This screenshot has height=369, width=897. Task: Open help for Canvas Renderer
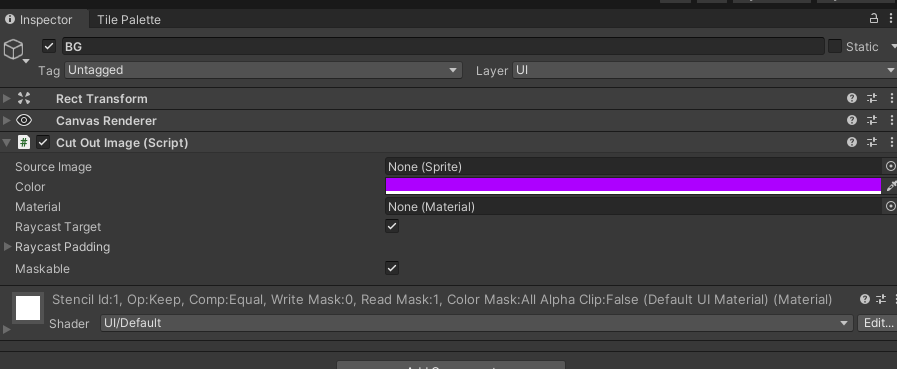click(x=852, y=120)
